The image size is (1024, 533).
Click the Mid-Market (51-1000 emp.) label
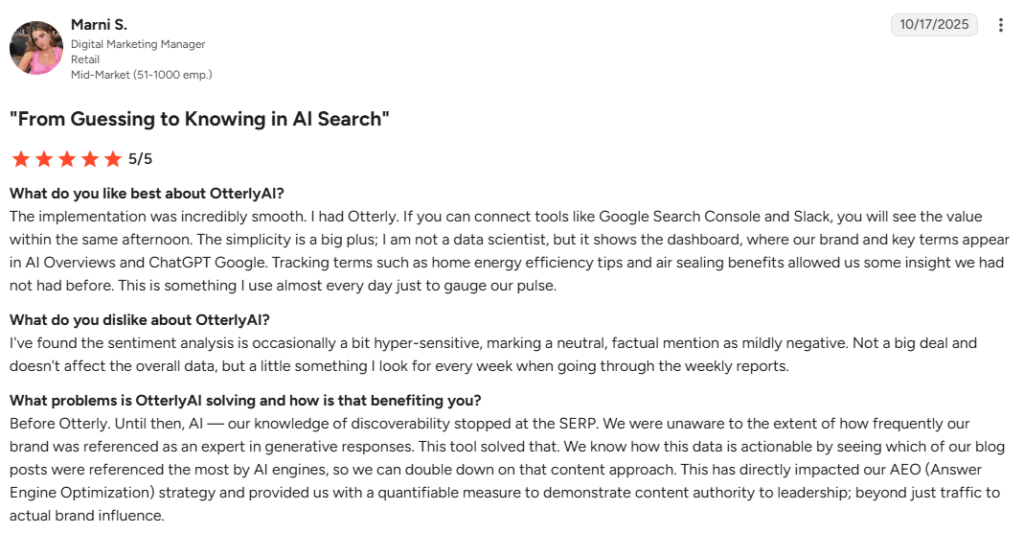tap(141, 75)
